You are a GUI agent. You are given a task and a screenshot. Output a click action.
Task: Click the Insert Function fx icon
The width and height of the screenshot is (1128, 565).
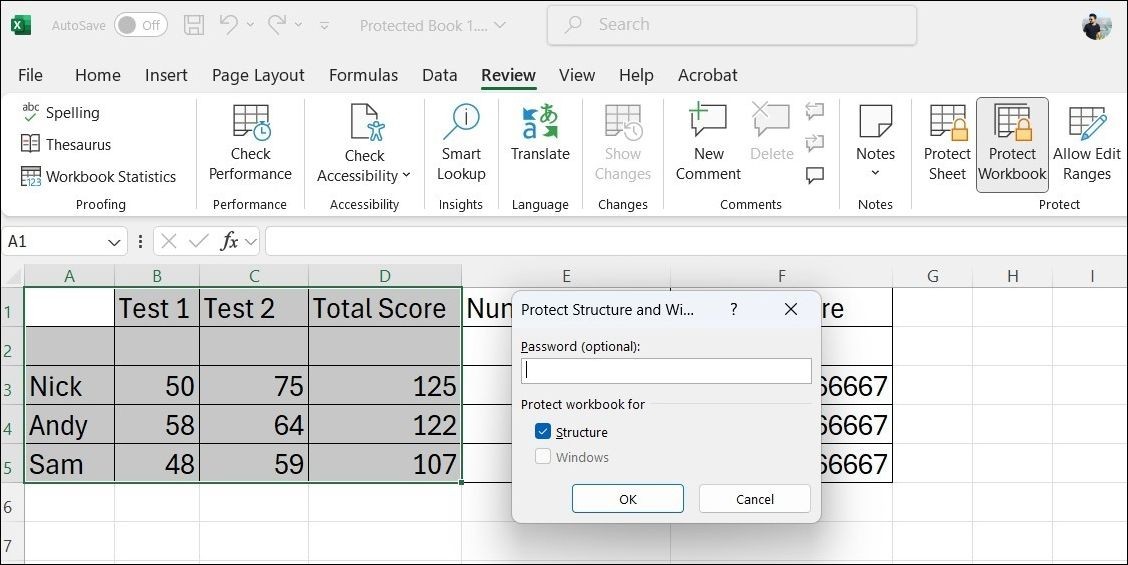pyautogui.click(x=229, y=241)
